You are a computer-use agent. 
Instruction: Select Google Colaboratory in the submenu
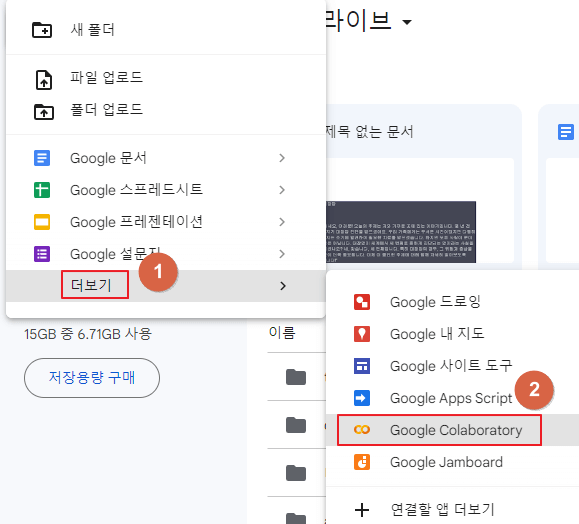tap(453, 430)
